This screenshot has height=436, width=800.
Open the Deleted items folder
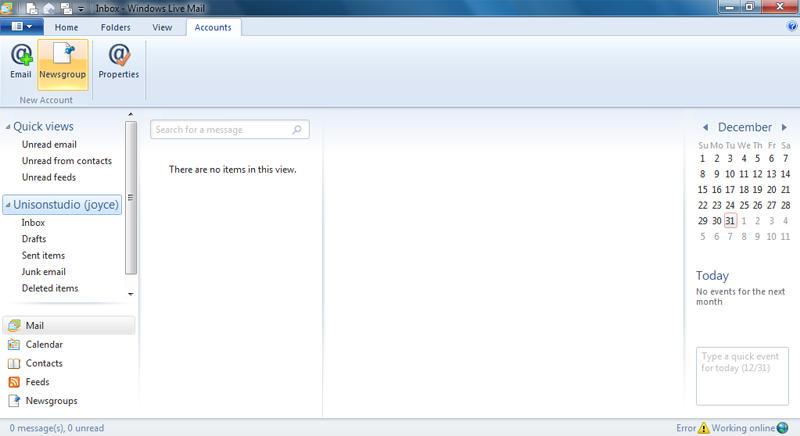50,288
